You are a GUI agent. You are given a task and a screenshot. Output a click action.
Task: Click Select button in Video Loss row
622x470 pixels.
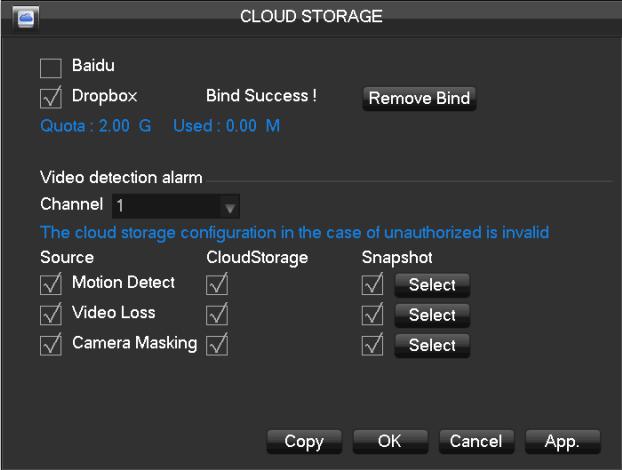click(x=432, y=315)
